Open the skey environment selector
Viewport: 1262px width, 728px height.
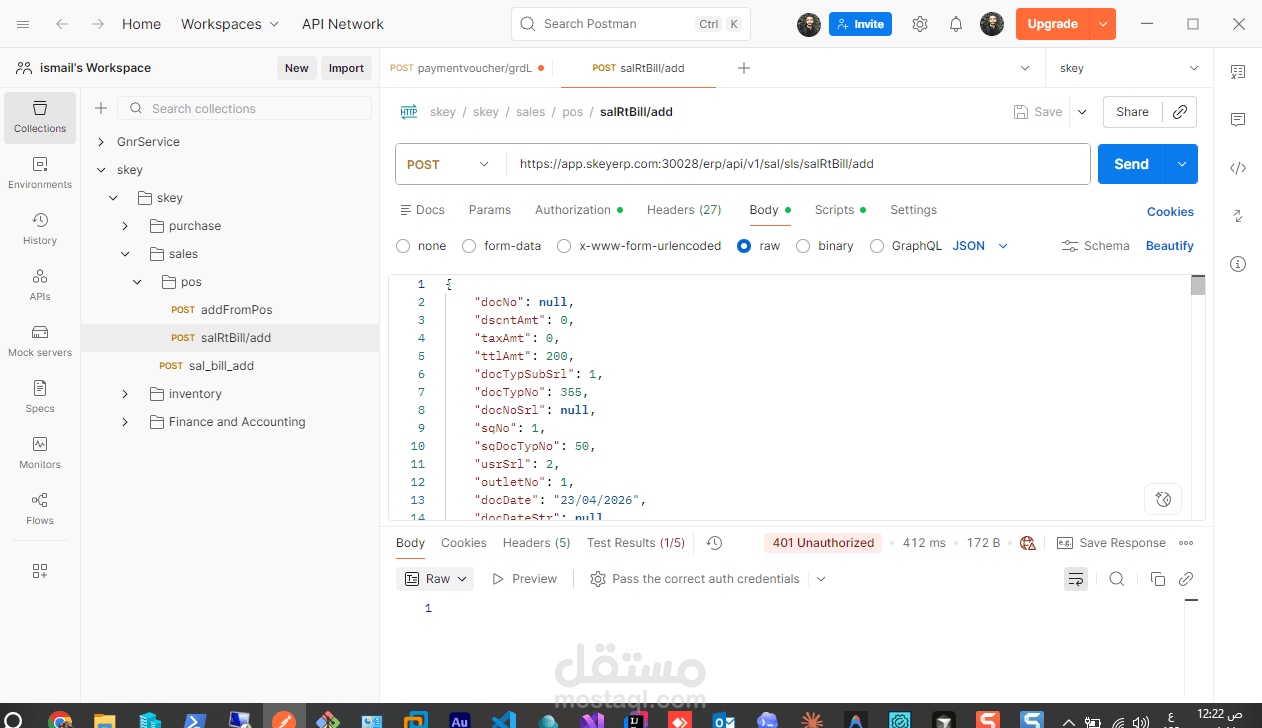tap(1129, 68)
